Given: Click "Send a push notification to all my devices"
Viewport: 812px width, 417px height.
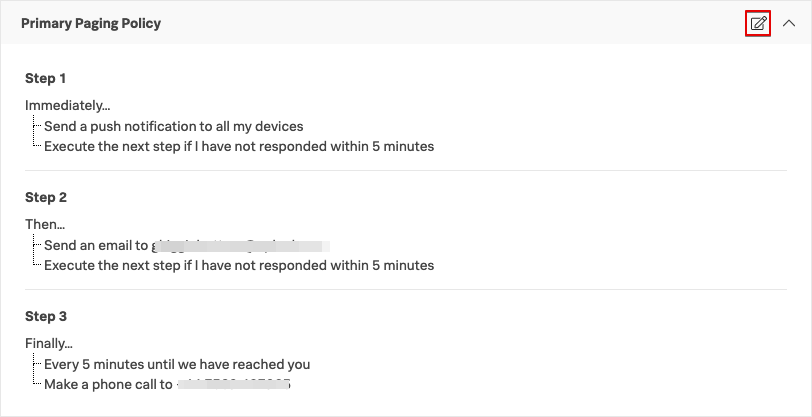Looking at the screenshot, I should (173, 127).
